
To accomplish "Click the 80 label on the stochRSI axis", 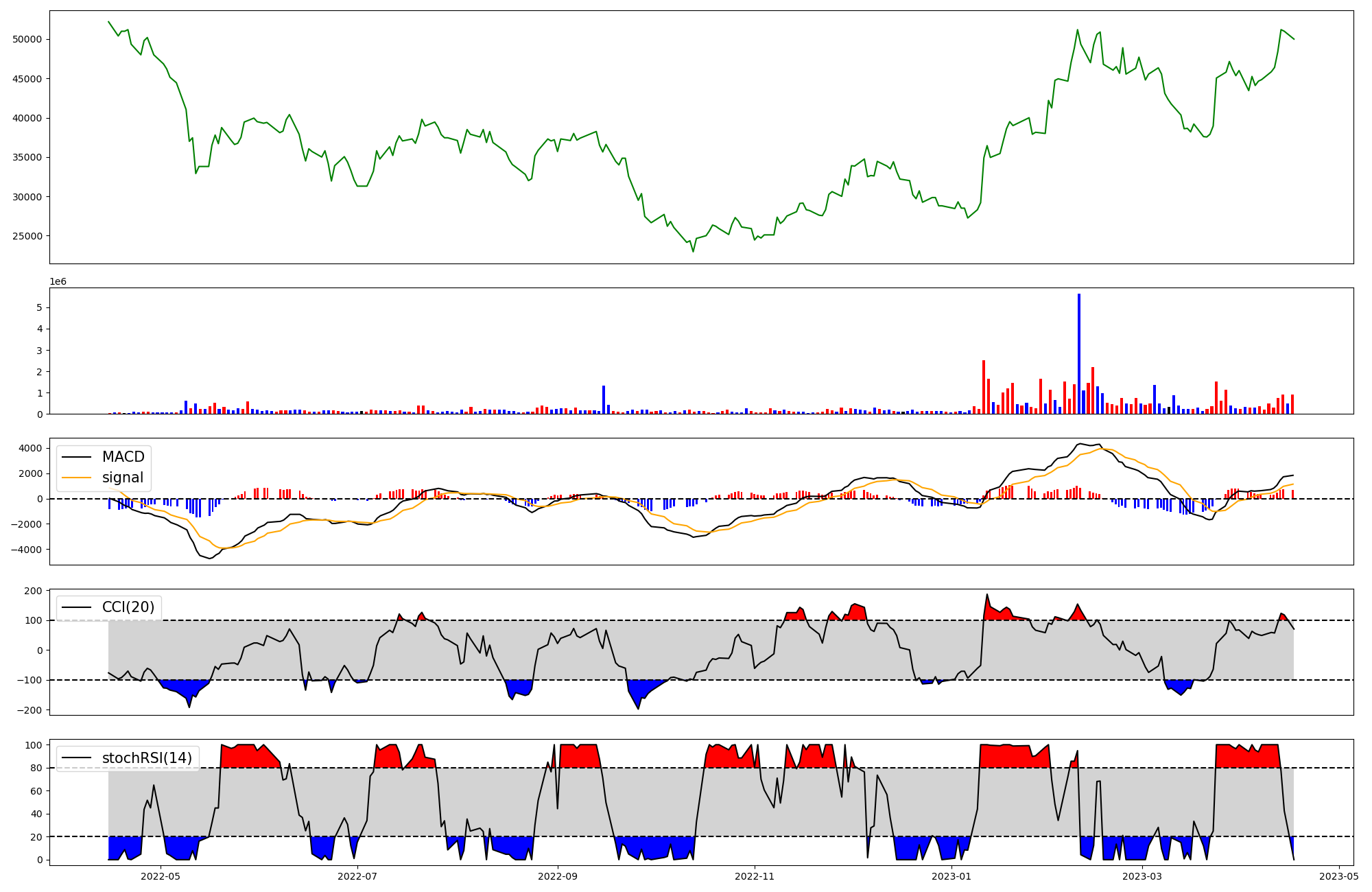I will coord(36,768).
